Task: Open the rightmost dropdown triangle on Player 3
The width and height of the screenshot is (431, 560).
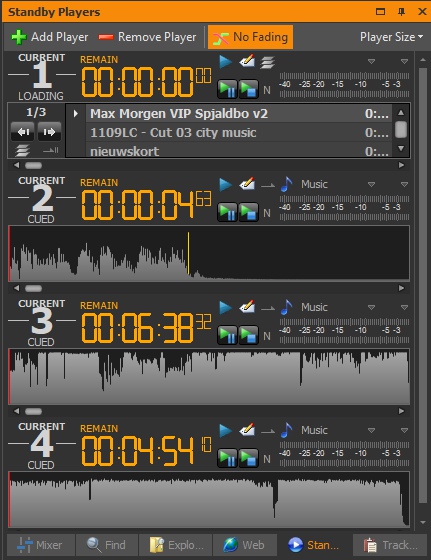Action: [404, 308]
